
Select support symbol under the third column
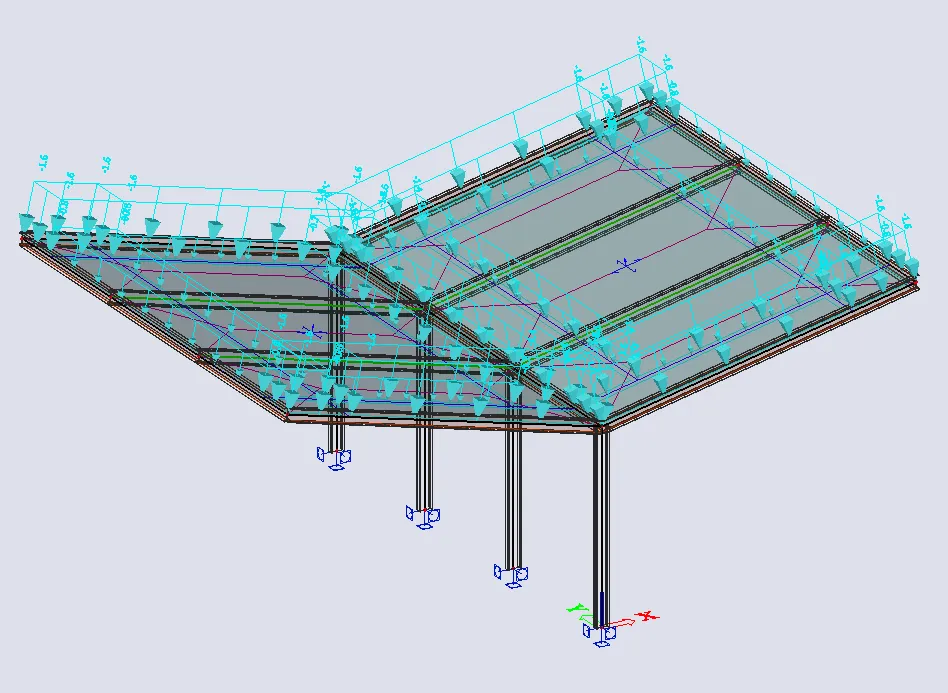click(x=512, y=574)
